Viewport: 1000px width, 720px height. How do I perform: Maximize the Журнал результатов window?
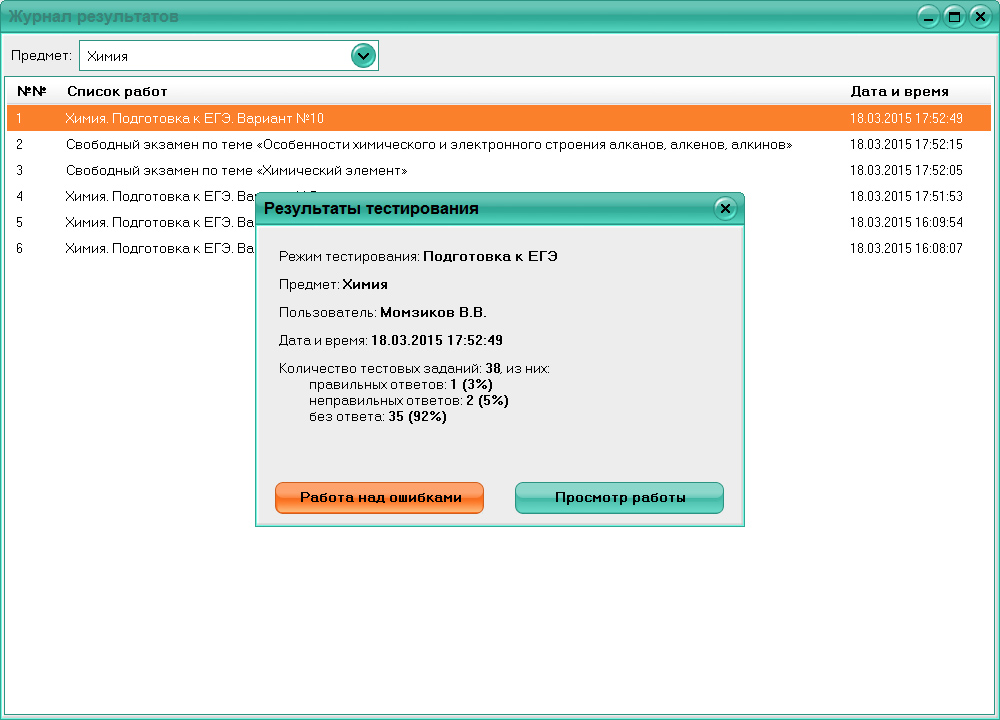coord(953,15)
